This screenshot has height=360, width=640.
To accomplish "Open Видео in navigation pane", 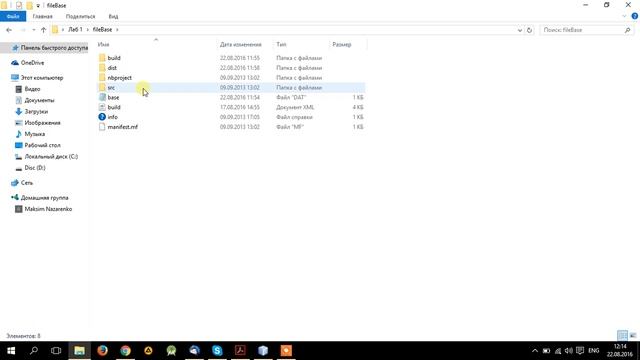I will click(x=32, y=89).
